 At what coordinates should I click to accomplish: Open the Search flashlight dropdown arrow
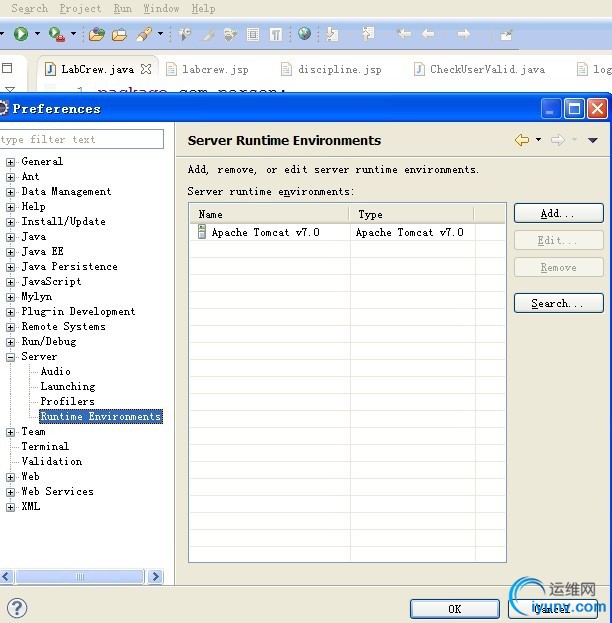pos(161,34)
